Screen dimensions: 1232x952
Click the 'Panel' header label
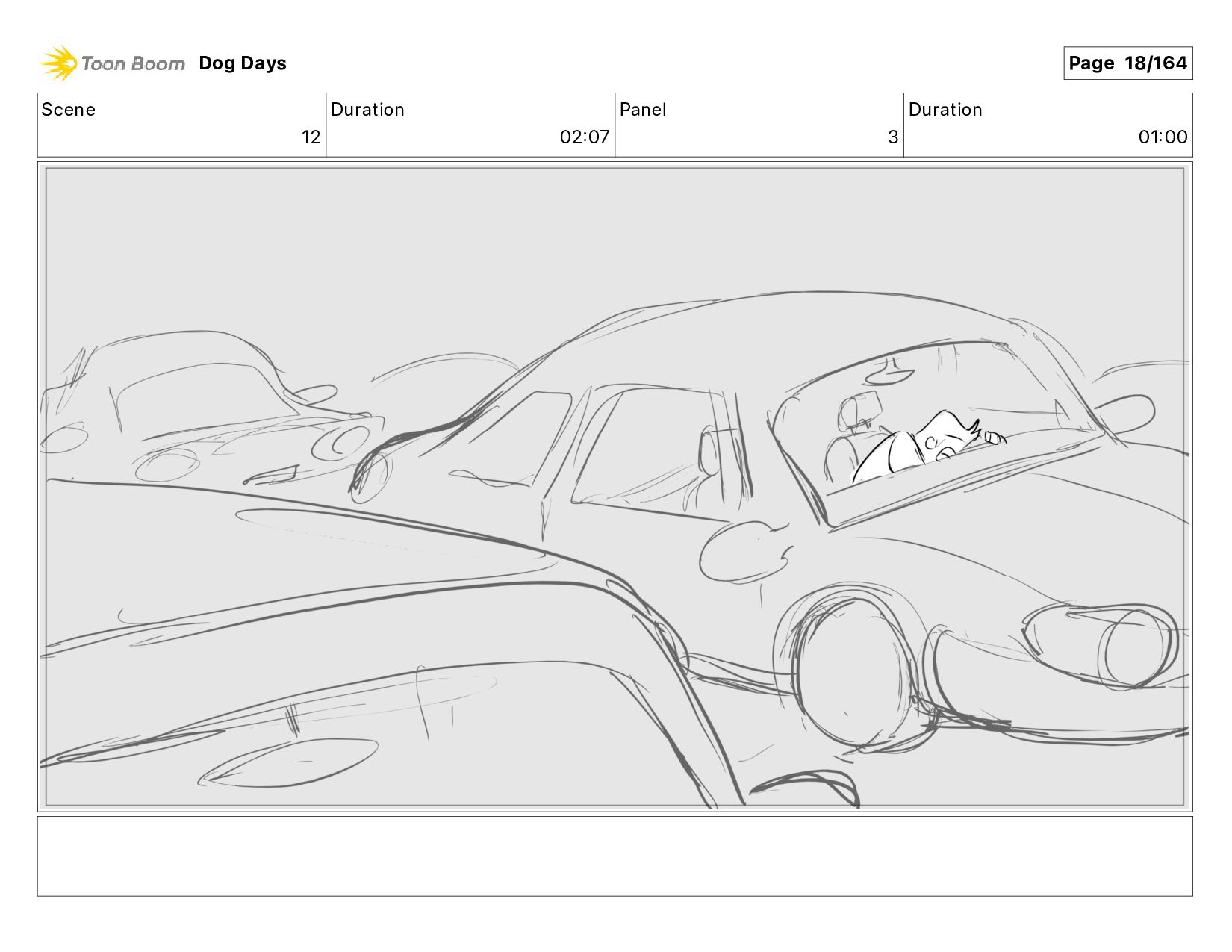643,110
